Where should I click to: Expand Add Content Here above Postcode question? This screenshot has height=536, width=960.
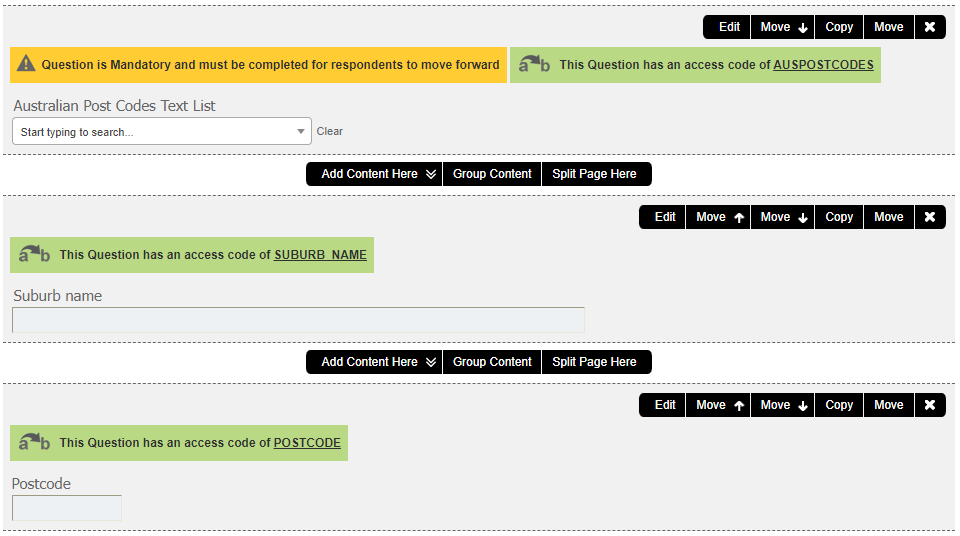374,362
